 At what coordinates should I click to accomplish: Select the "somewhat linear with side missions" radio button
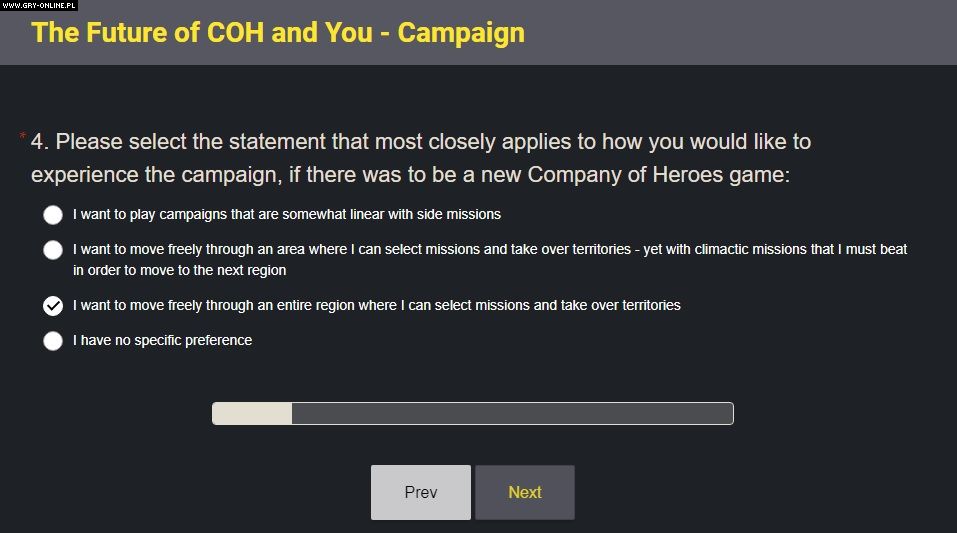point(53,215)
